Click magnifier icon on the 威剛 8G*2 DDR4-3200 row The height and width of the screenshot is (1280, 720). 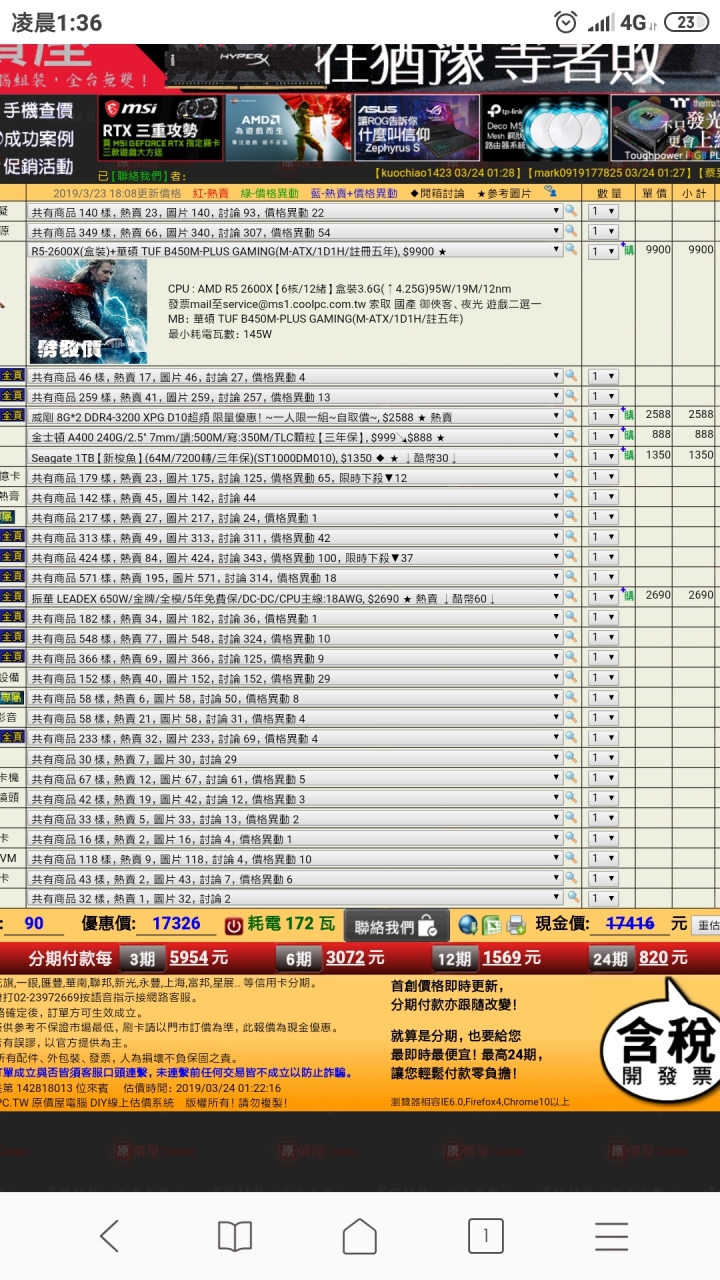click(571, 415)
